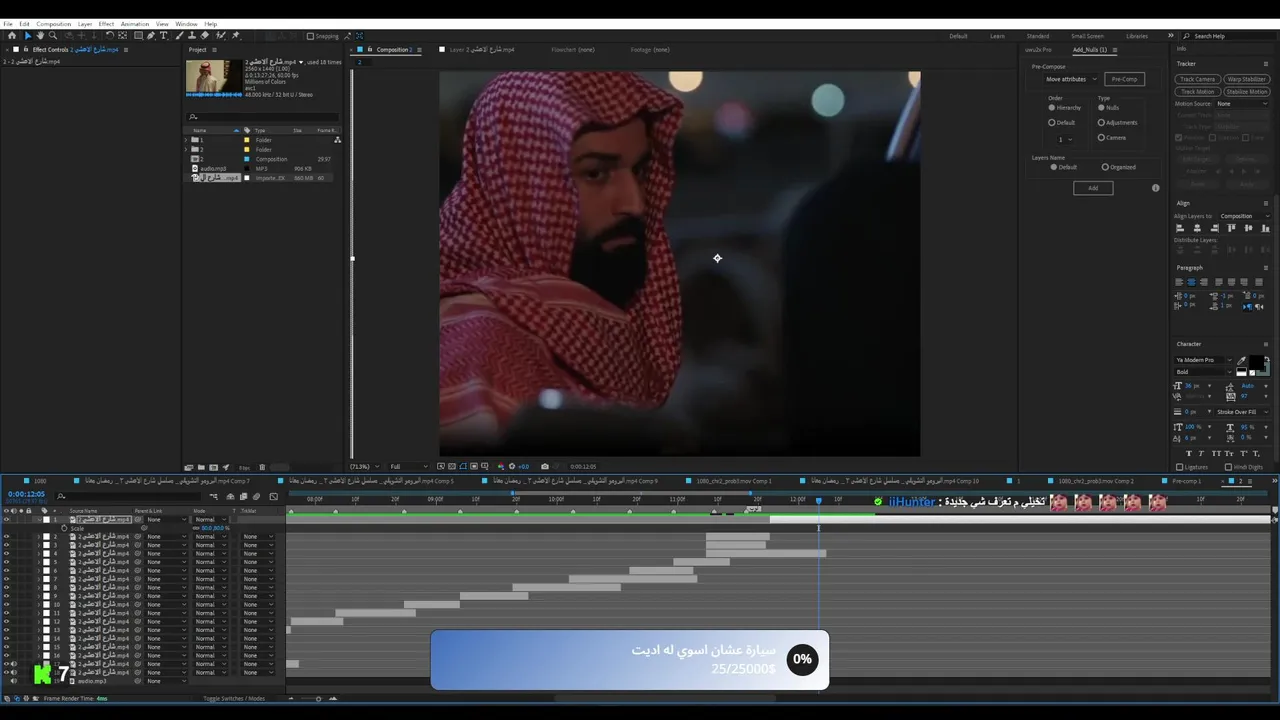Open viewer magnification dropdown showing 71.3%
The image size is (1280, 720).
point(362,466)
